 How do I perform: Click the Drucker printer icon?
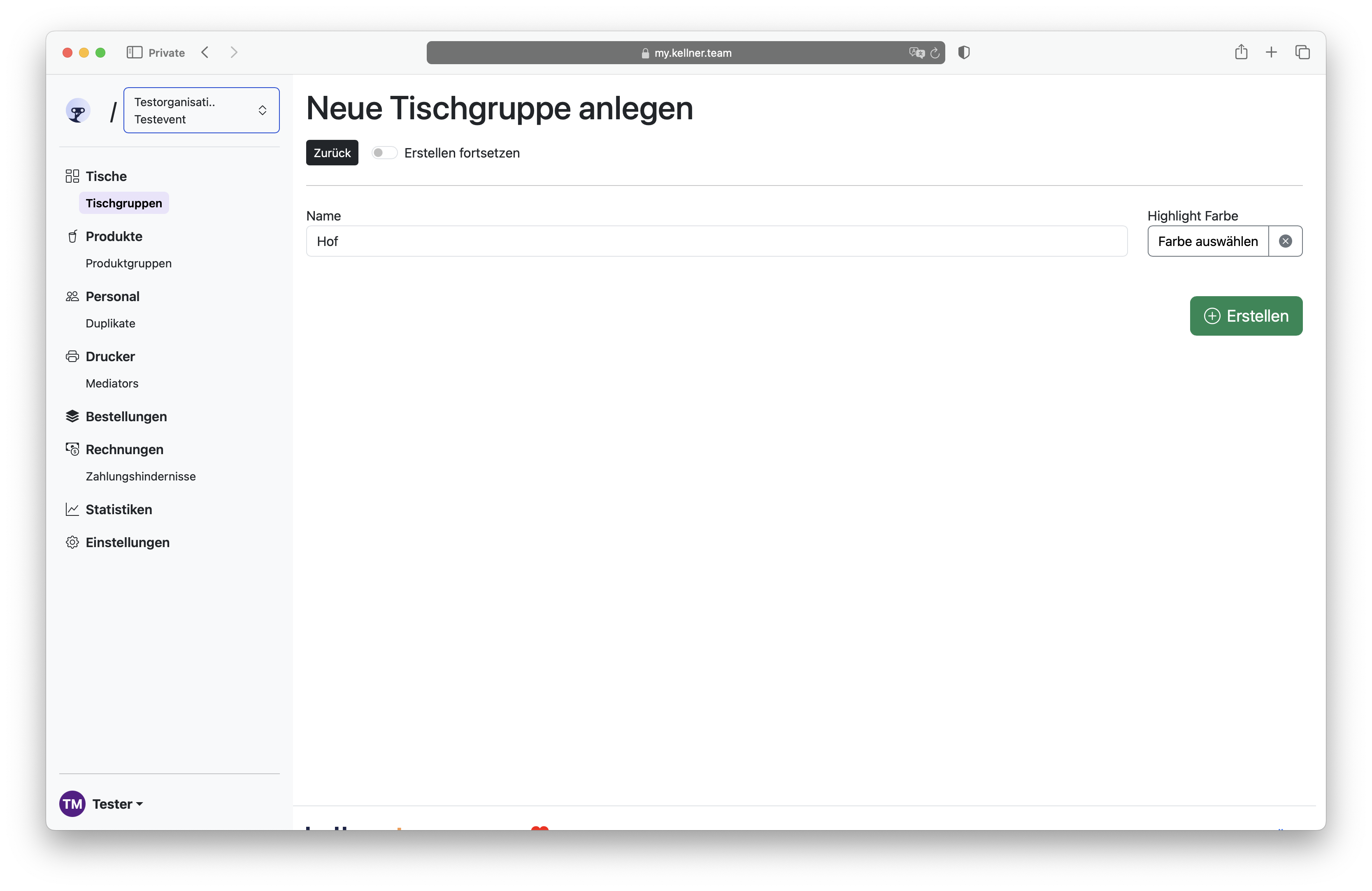click(x=72, y=356)
